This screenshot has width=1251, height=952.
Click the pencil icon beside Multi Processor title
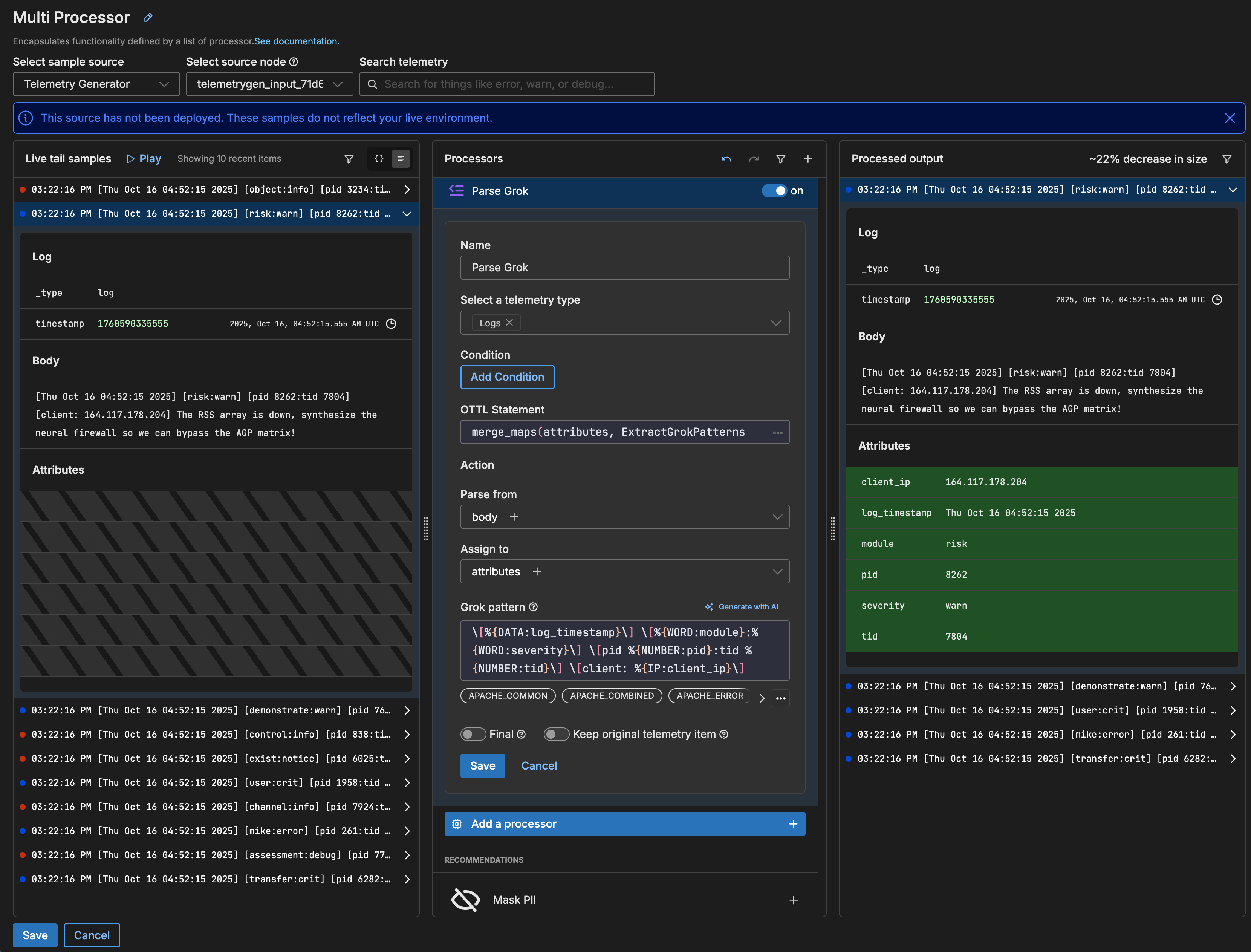[148, 18]
